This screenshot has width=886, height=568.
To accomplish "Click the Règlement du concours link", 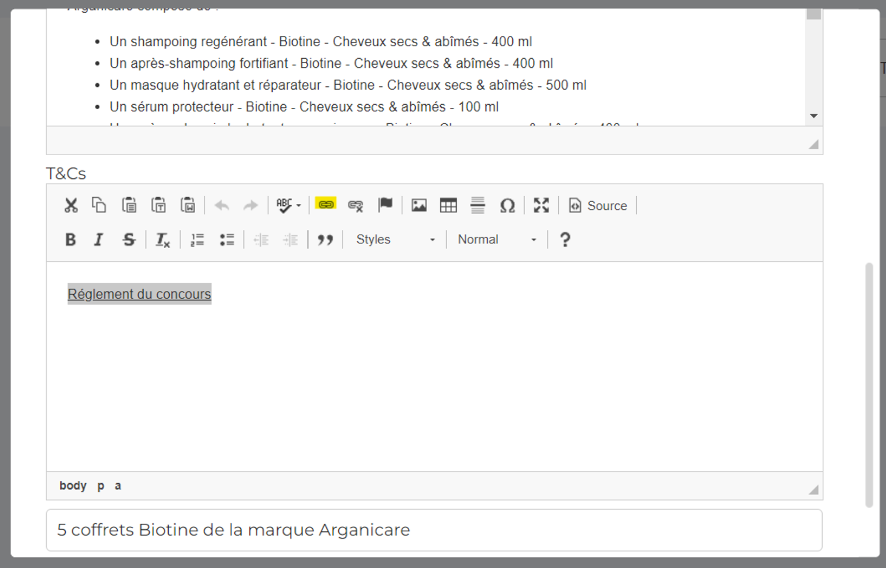I will coord(139,294).
